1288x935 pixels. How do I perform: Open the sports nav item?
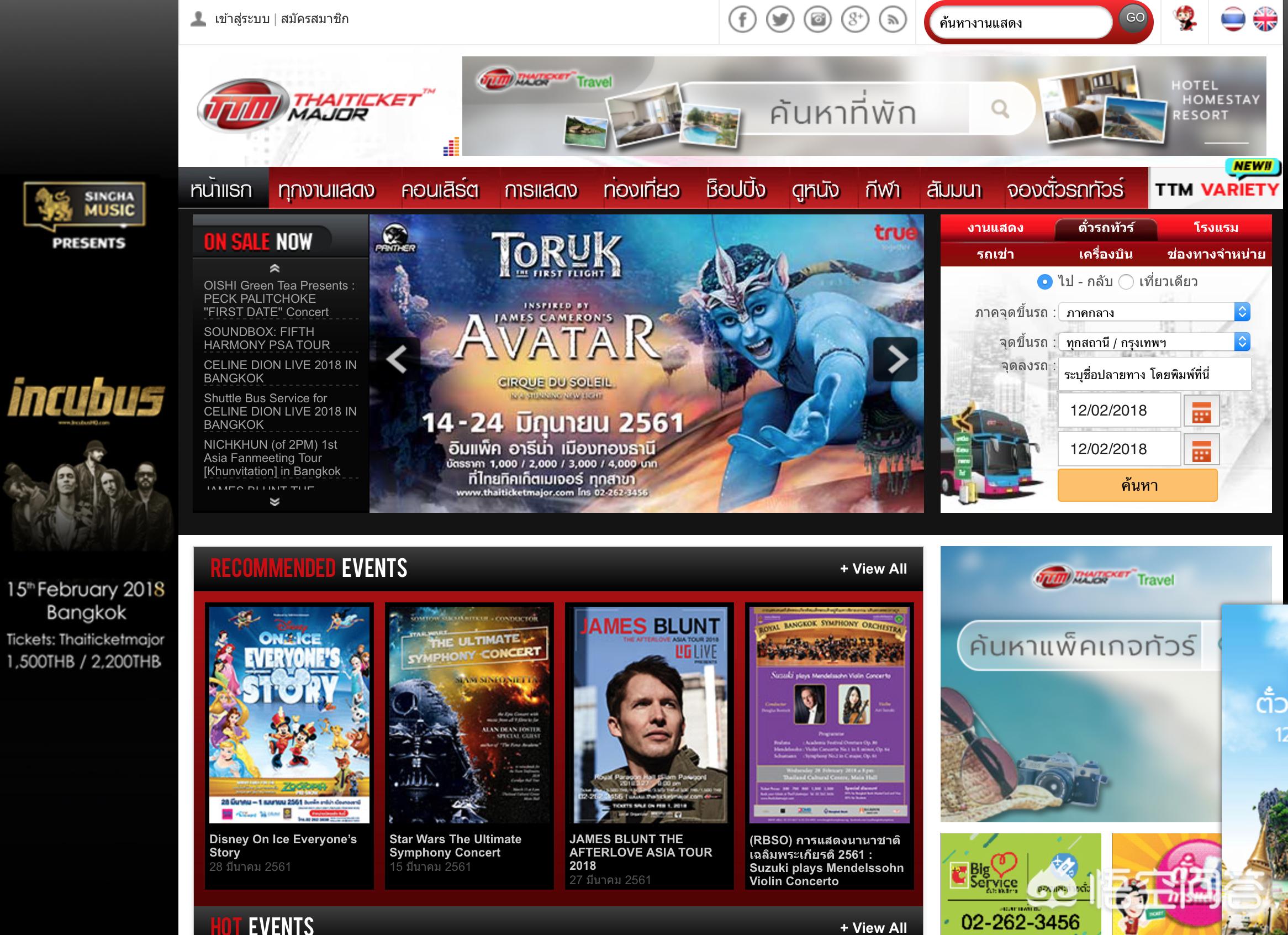(883, 188)
